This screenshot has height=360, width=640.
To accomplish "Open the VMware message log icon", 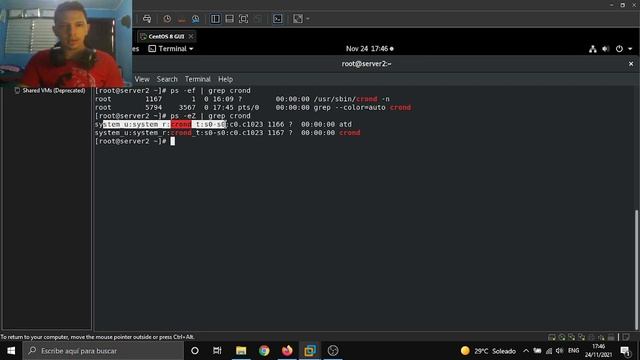I will click(x=626, y=337).
